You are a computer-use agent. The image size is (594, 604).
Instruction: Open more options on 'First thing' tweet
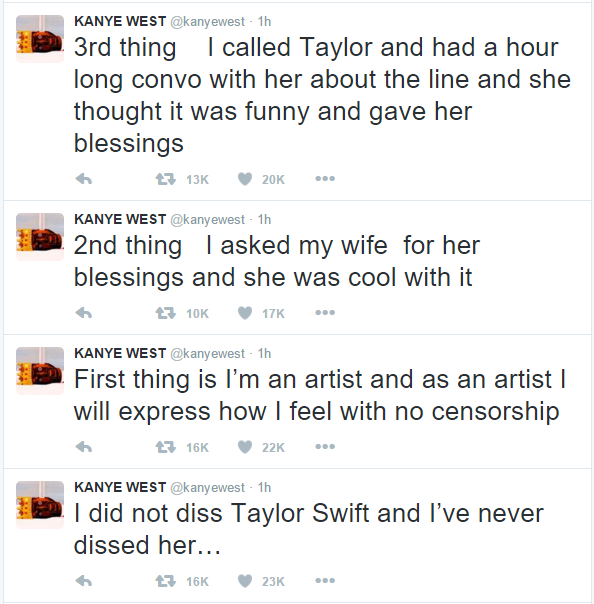click(325, 446)
